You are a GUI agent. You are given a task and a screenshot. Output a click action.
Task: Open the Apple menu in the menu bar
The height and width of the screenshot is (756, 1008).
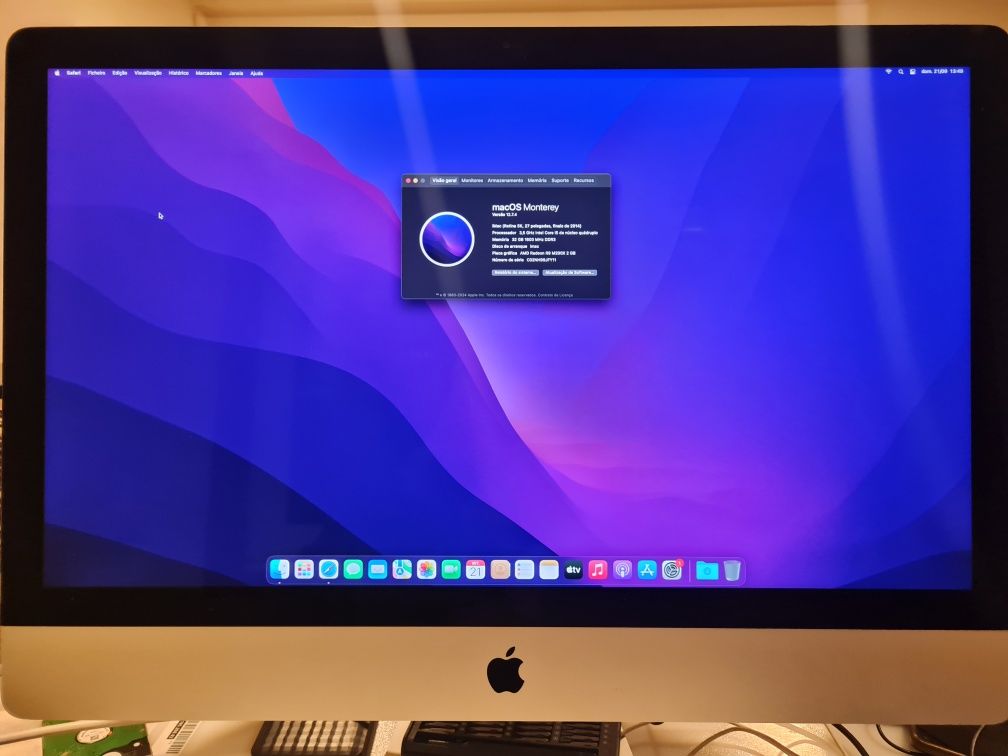click(x=57, y=73)
